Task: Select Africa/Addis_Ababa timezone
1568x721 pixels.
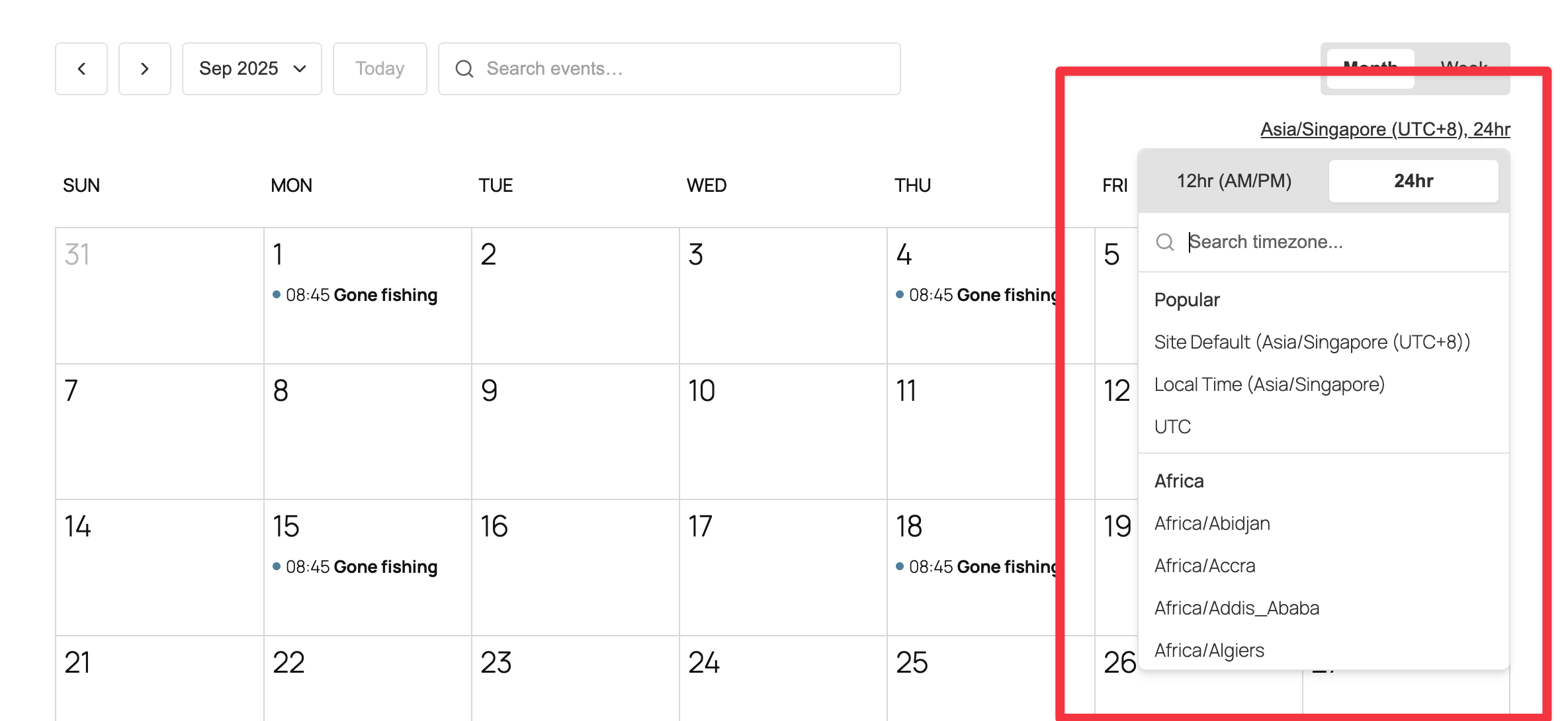Action: [x=1237, y=608]
